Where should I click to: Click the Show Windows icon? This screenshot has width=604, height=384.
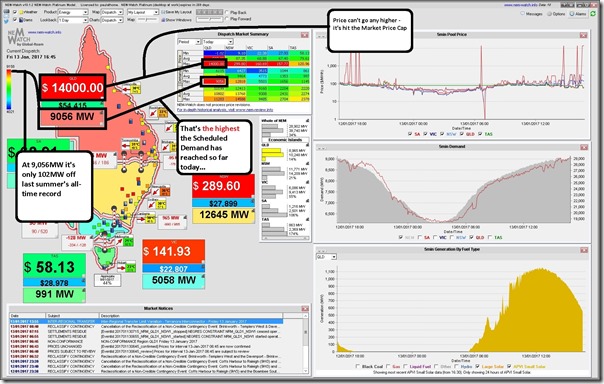click(x=163, y=19)
